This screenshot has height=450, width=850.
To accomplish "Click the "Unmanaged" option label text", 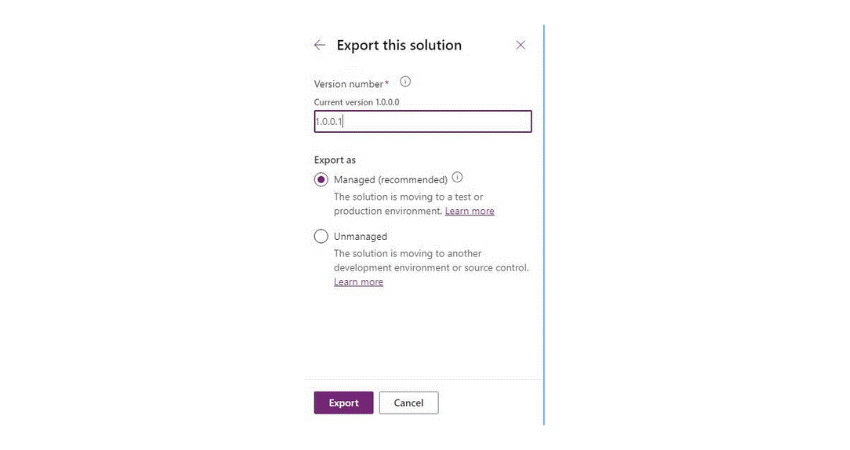I will tap(360, 237).
